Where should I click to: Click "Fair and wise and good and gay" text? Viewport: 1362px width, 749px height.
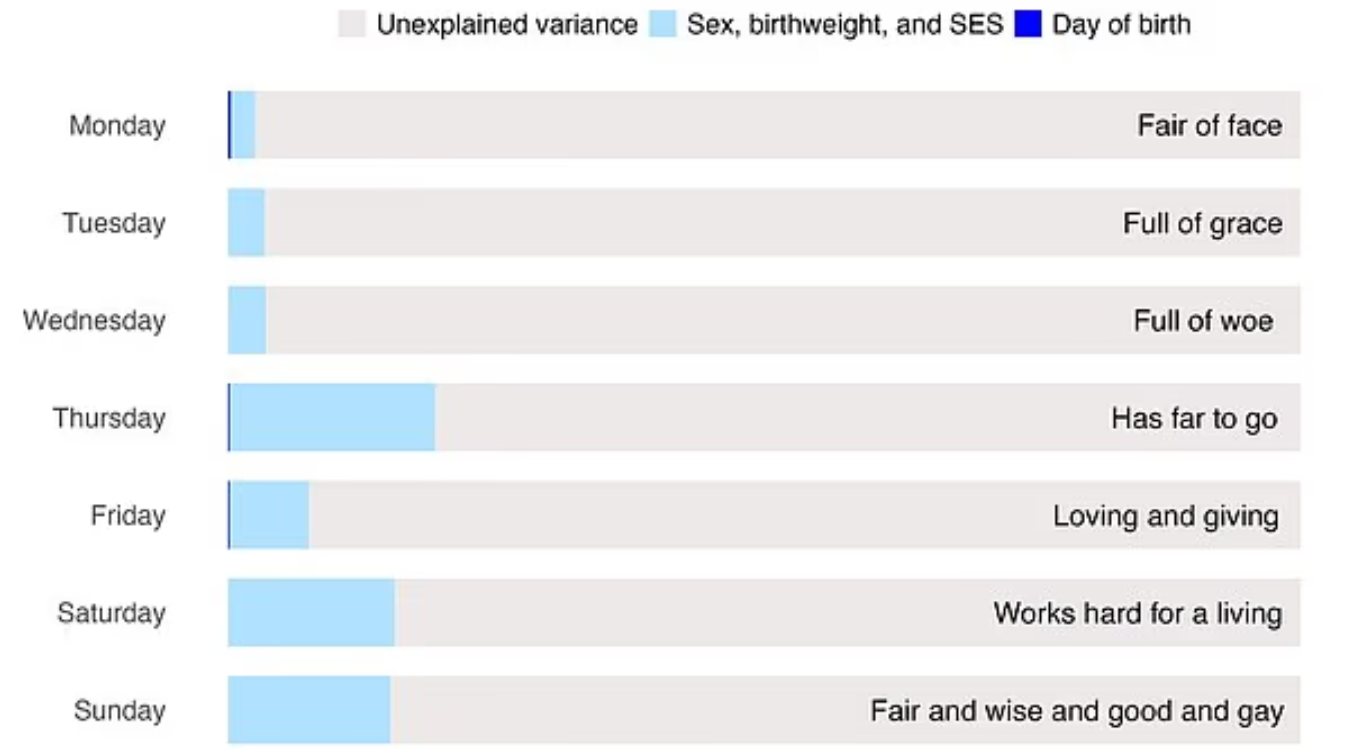tap(1077, 711)
